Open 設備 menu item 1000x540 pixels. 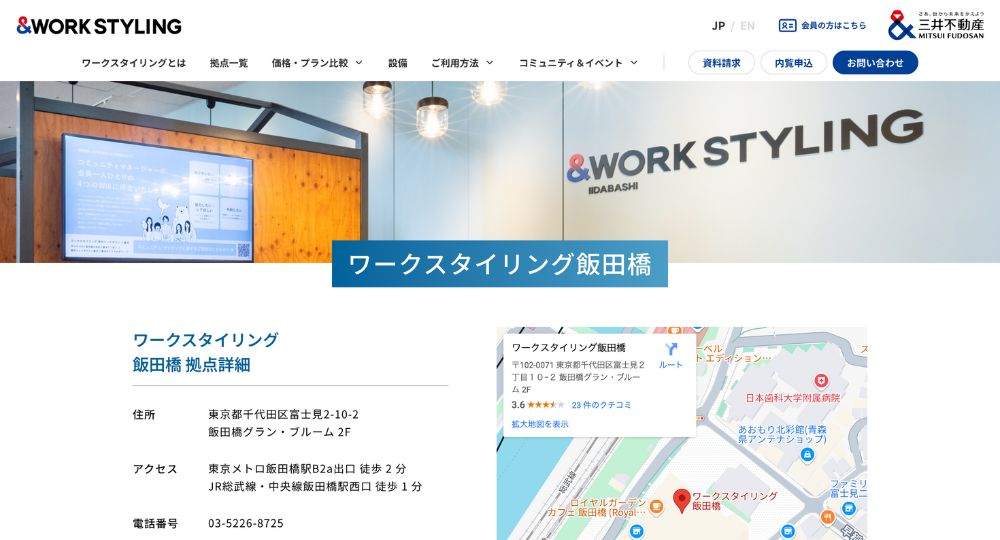click(398, 63)
